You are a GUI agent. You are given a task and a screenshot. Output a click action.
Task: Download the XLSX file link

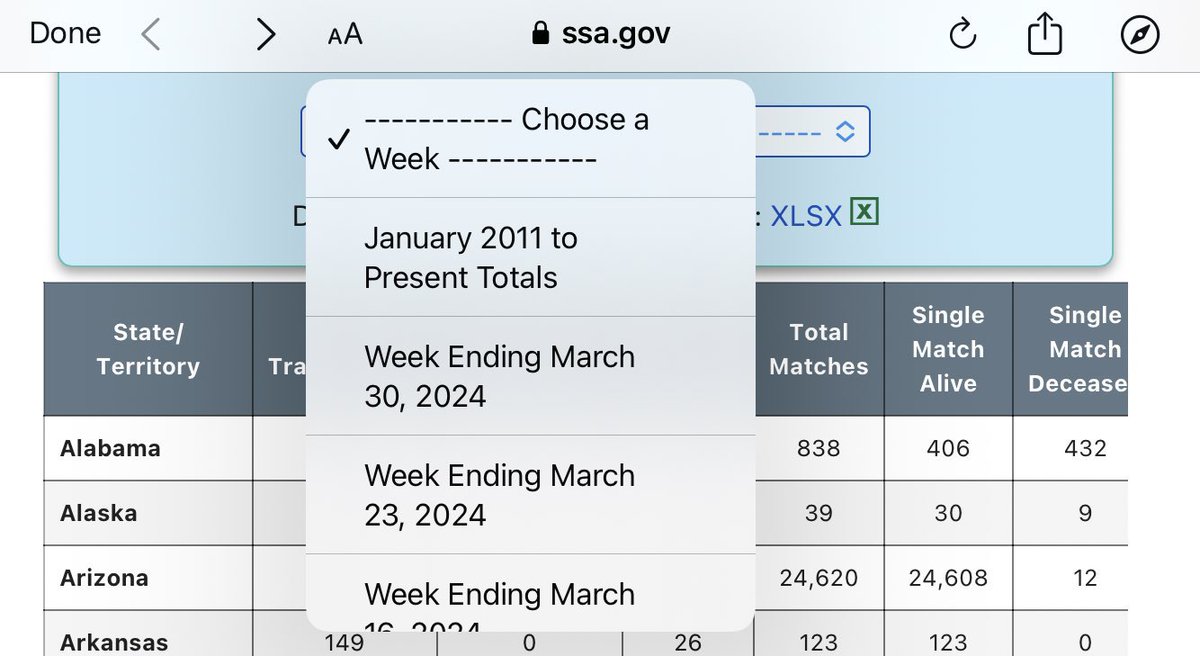[x=806, y=215]
